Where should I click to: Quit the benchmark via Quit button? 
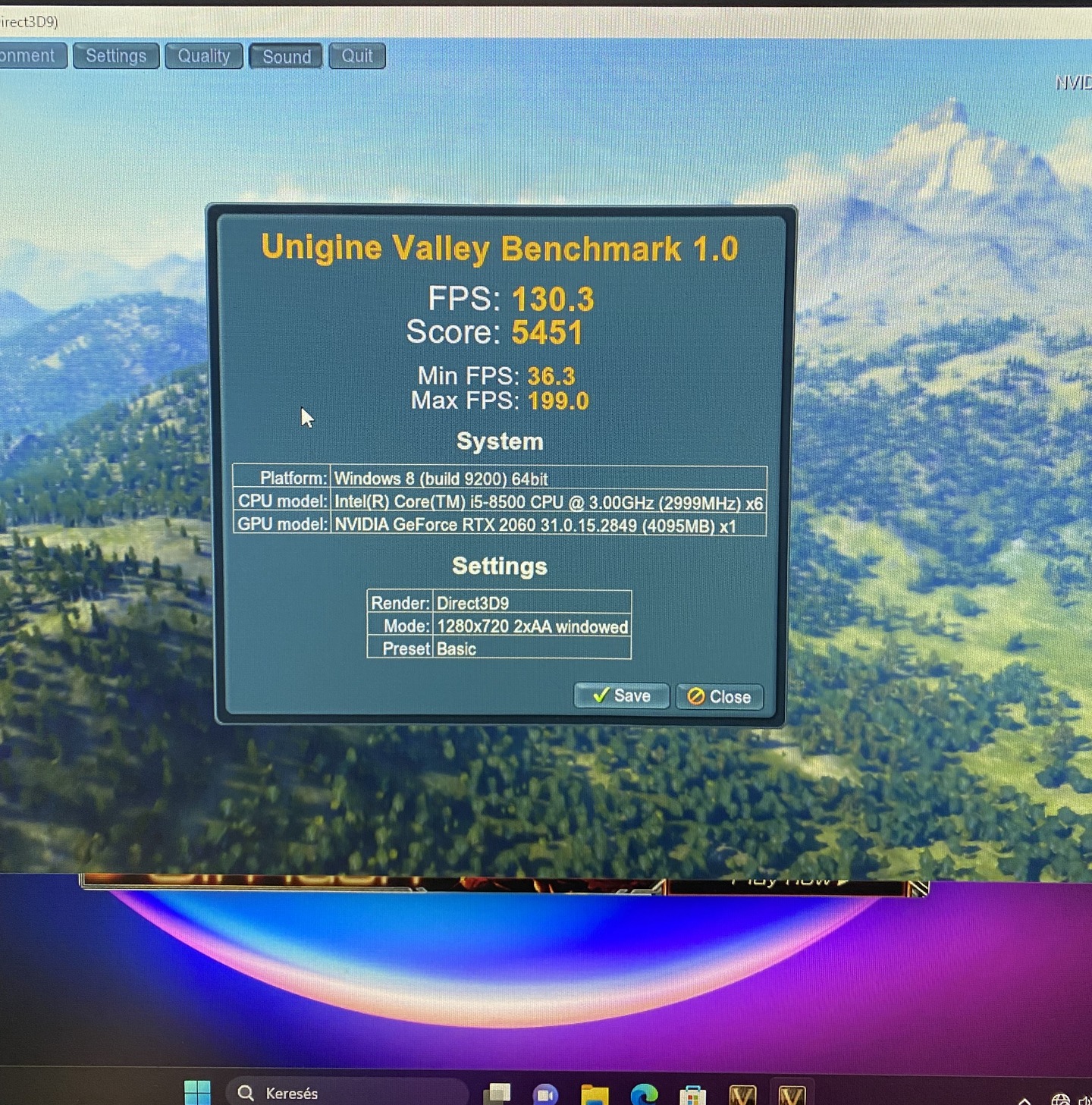point(357,56)
